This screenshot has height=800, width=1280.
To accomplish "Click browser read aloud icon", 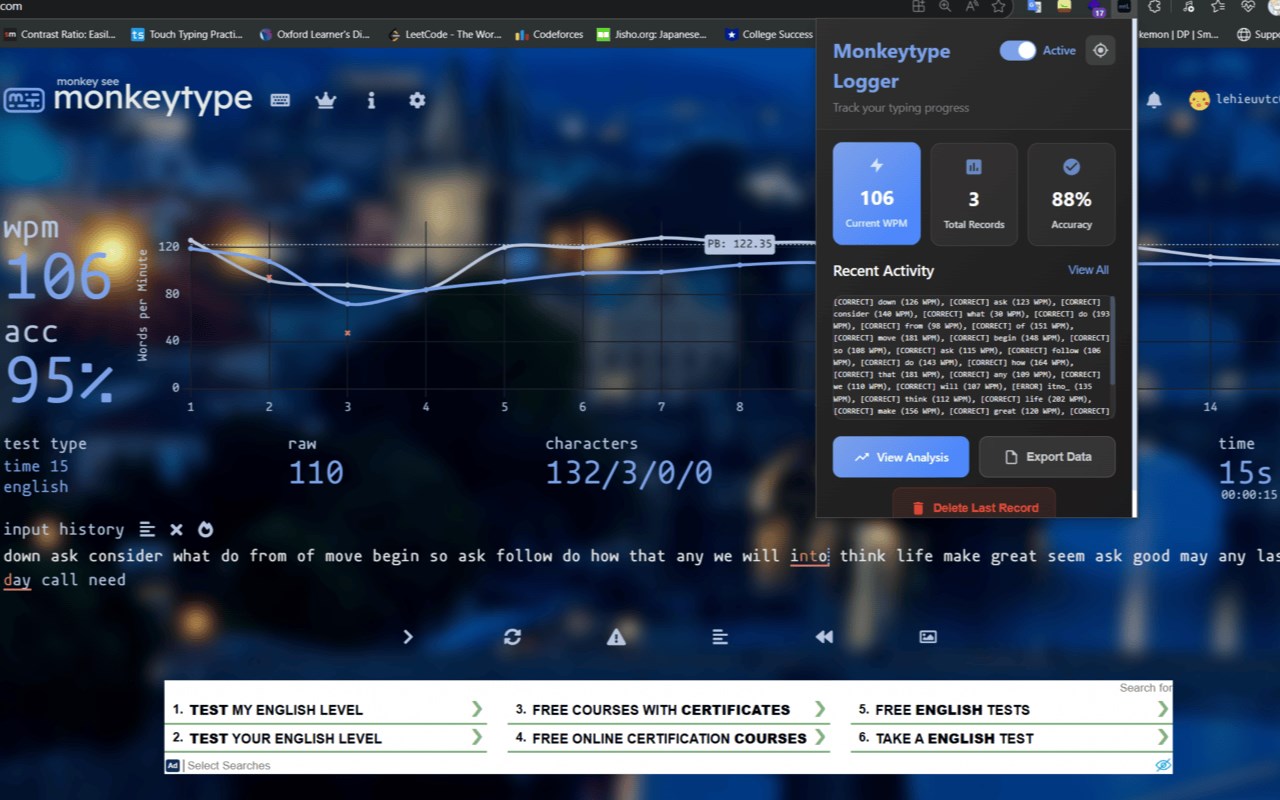I will coord(971,6).
